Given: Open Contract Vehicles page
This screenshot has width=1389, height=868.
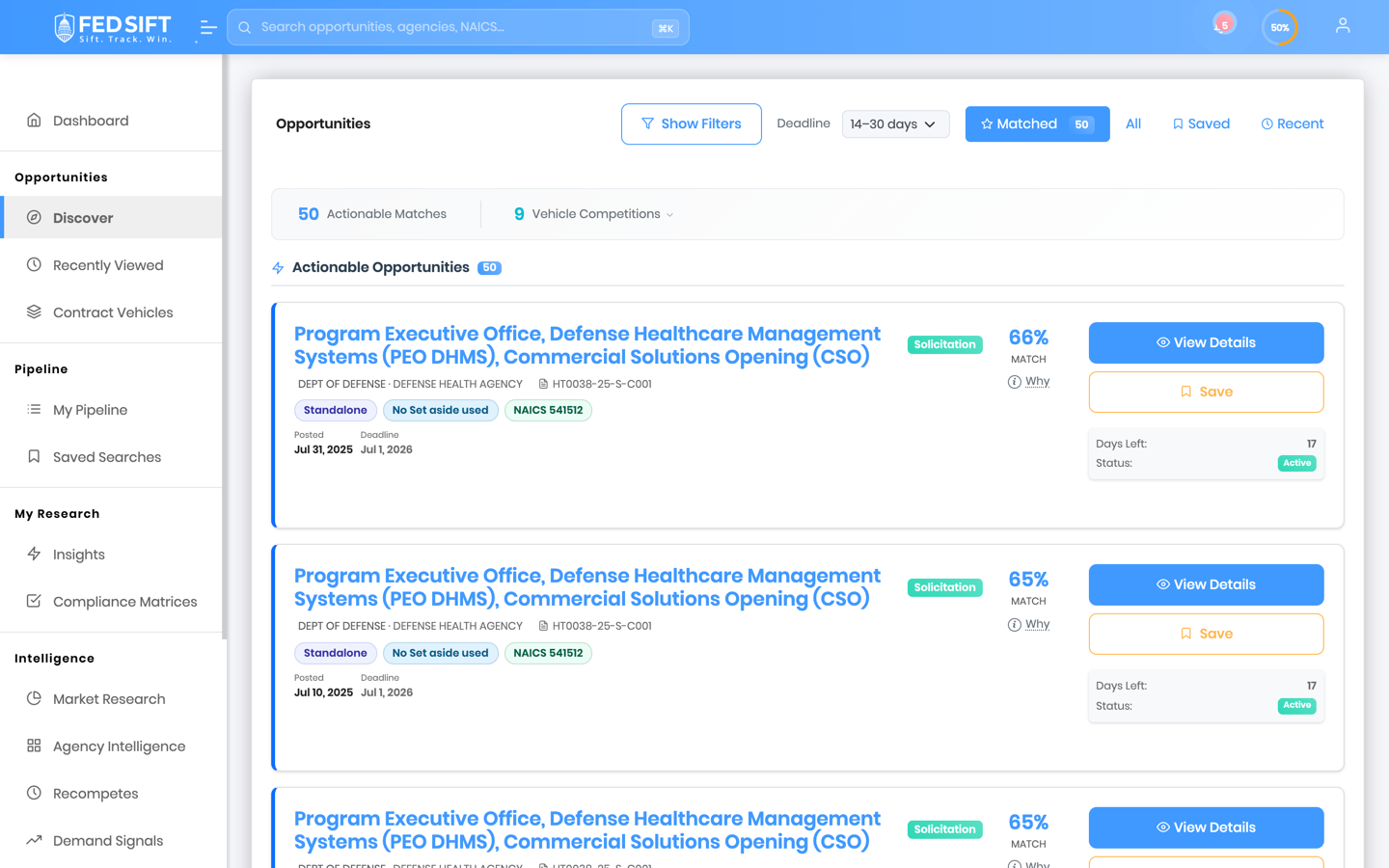Looking at the screenshot, I should pyautogui.click(x=111, y=312).
